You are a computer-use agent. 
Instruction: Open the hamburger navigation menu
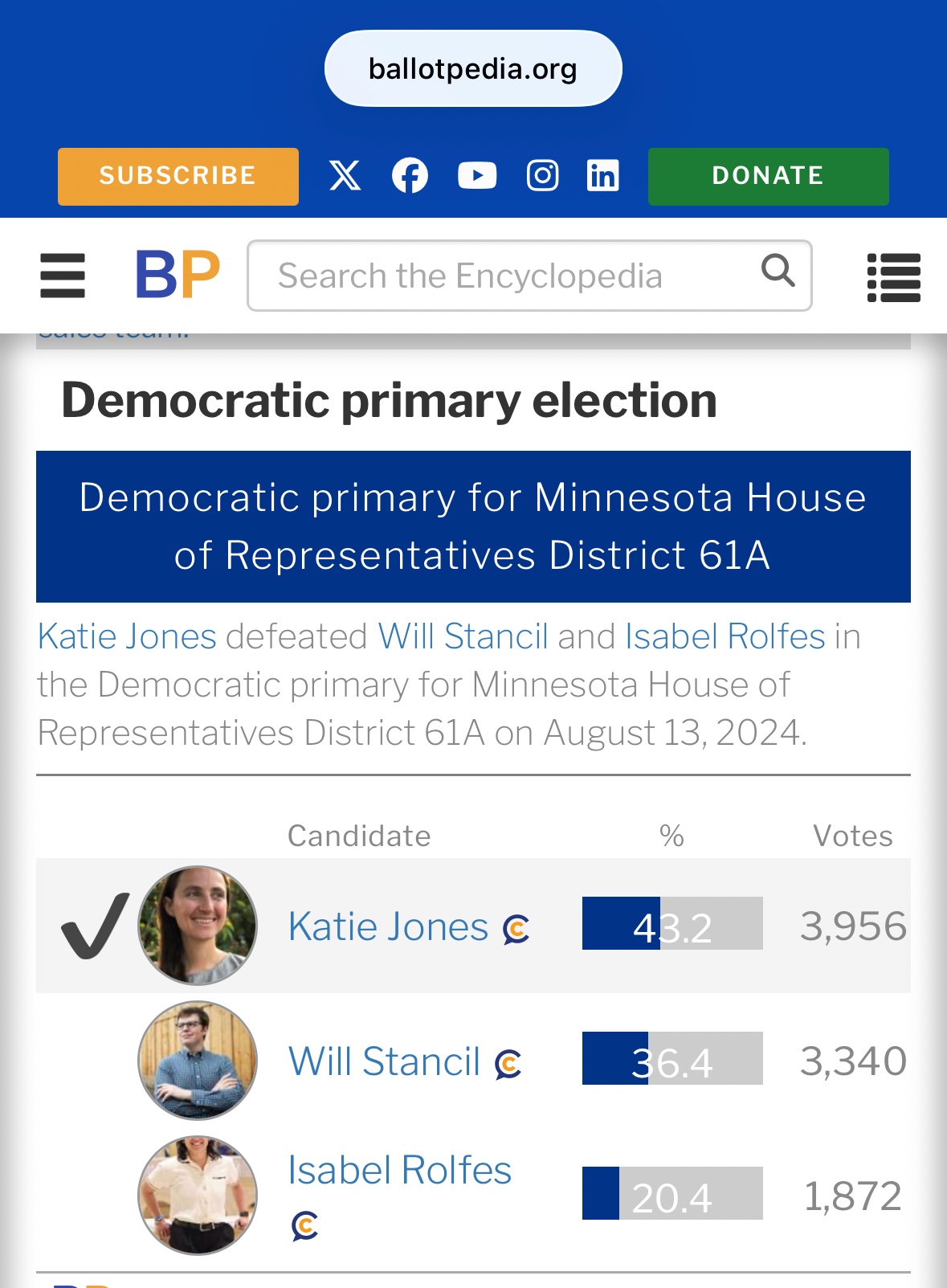click(63, 276)
